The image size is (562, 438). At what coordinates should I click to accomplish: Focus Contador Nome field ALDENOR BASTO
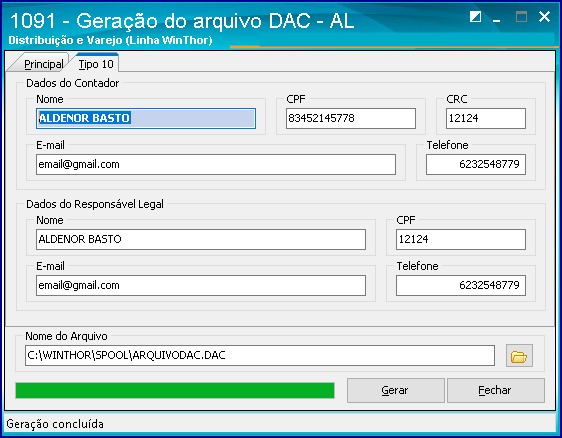[146, 118]
